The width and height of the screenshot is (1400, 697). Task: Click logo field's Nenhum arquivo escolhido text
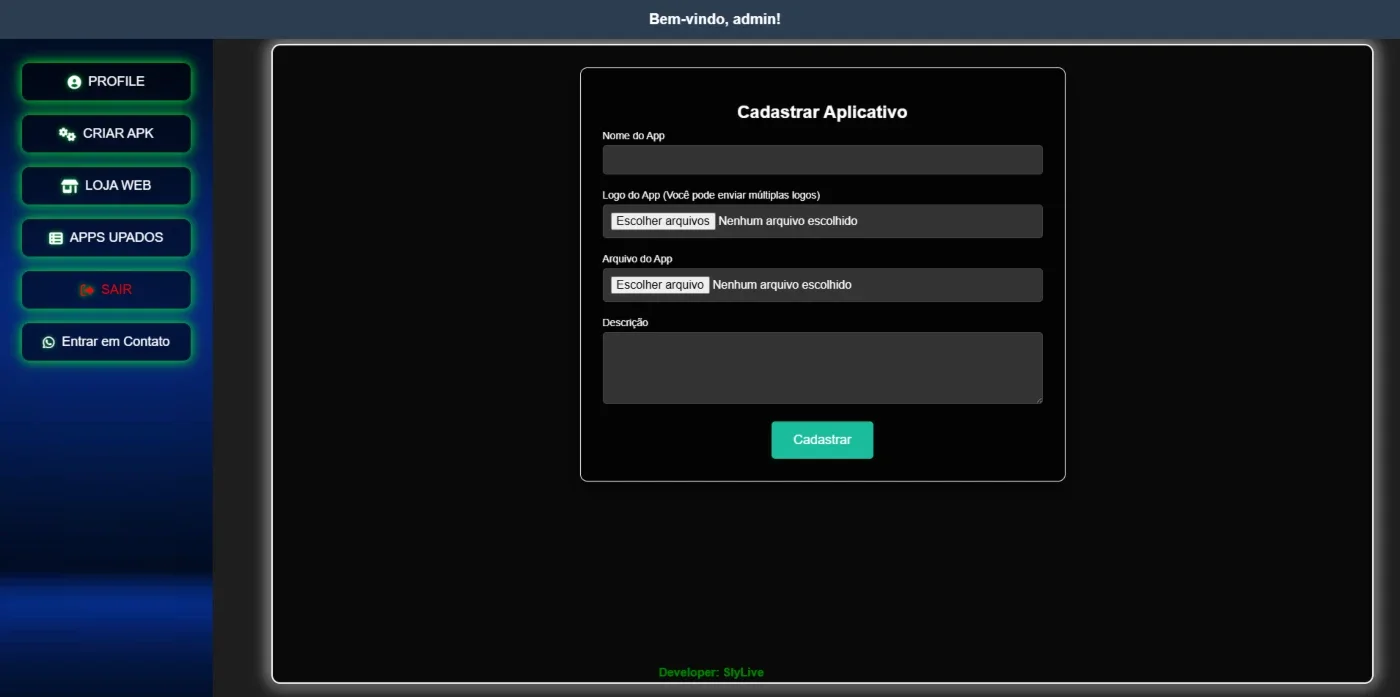788,221
